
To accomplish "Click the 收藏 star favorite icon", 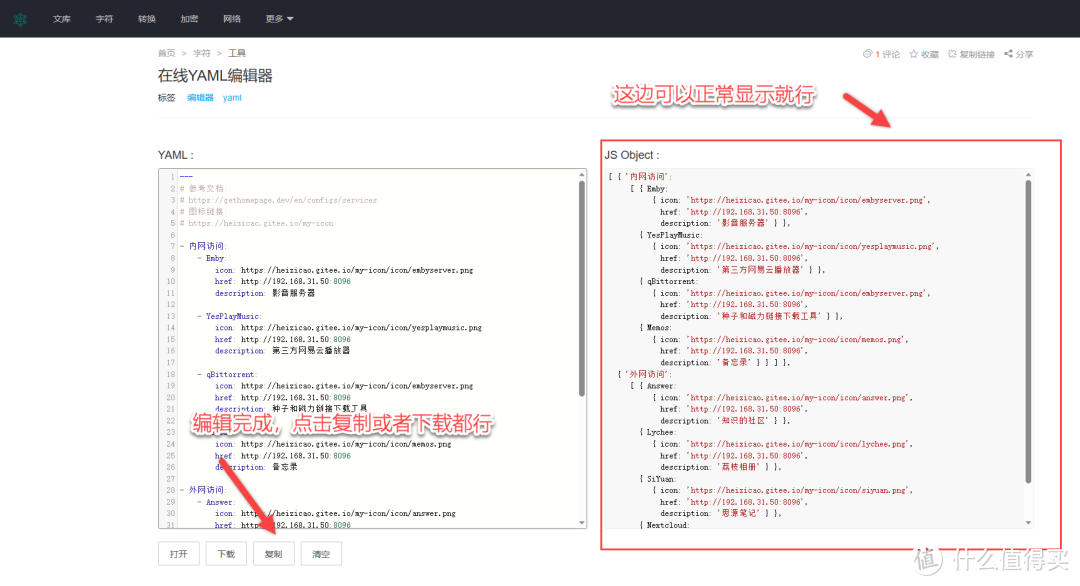I will pos(914,54).
